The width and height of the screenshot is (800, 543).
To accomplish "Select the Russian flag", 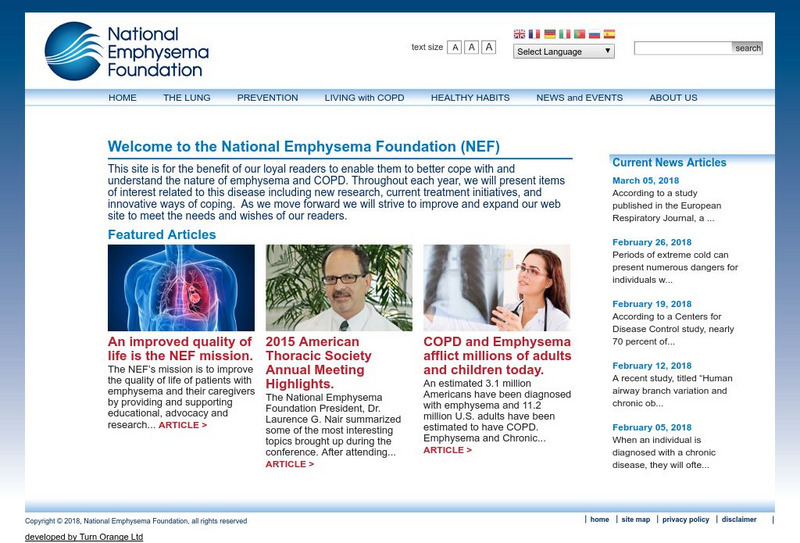I will pos(594,34).
